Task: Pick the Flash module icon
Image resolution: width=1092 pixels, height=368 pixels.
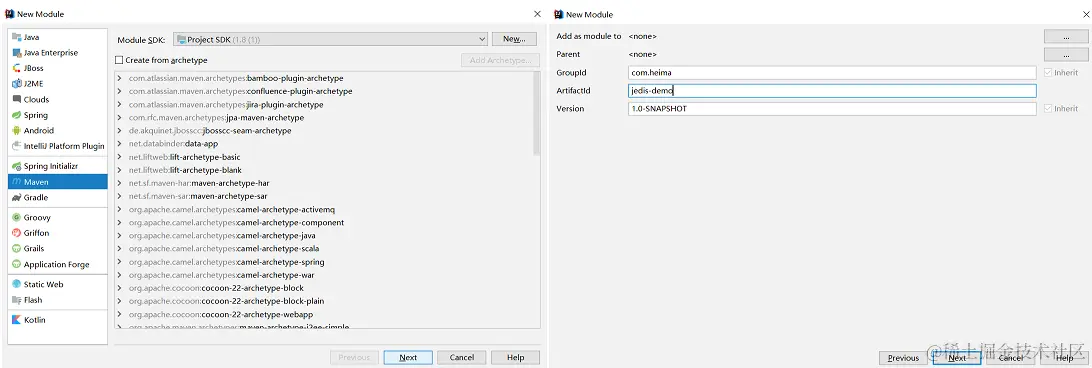Action: click(x=17, y=300)
